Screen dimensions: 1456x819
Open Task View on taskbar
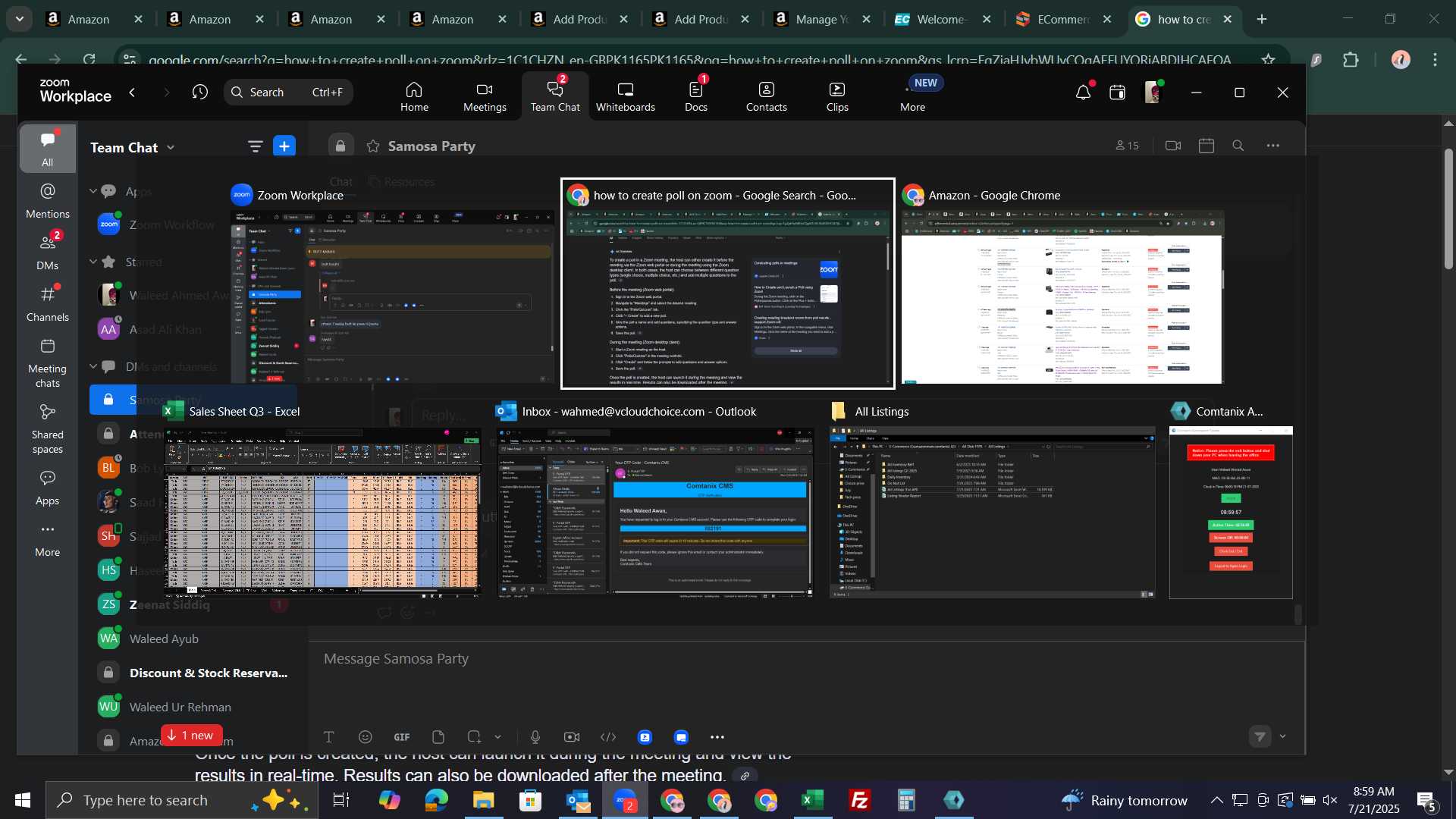pyautogui.click(x=341, y=800)
